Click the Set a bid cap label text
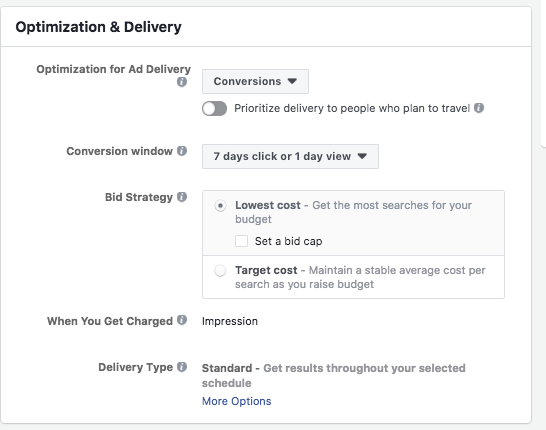 click(x=288, y=241)
